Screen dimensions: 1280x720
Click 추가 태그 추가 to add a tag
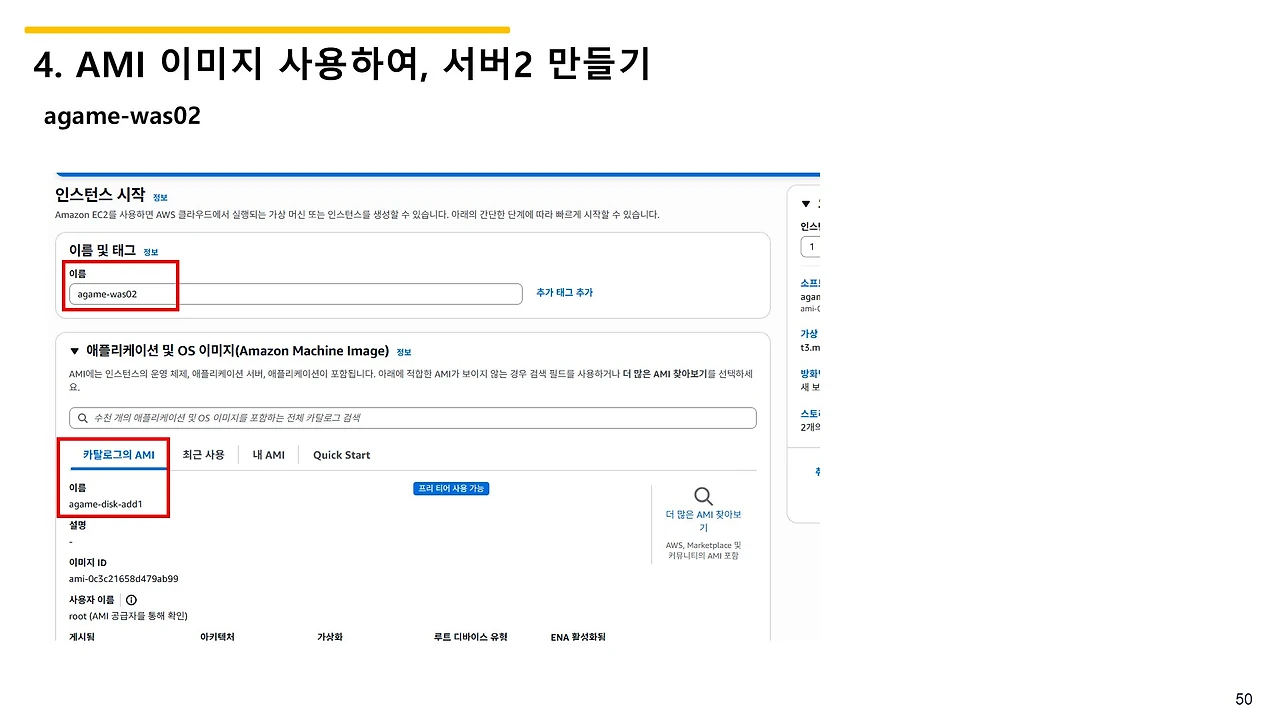click(564, 293)
